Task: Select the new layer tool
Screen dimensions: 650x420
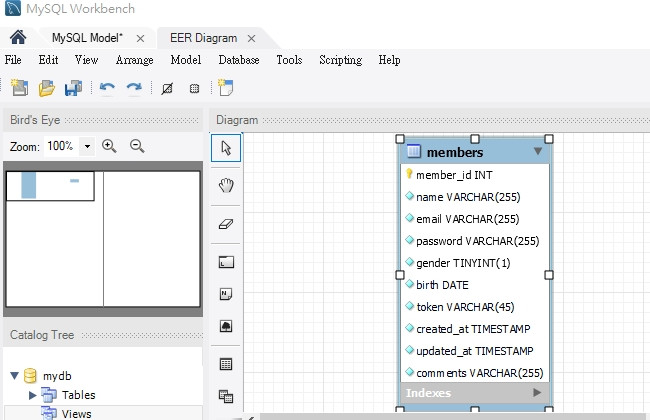Action: point(226,262)
